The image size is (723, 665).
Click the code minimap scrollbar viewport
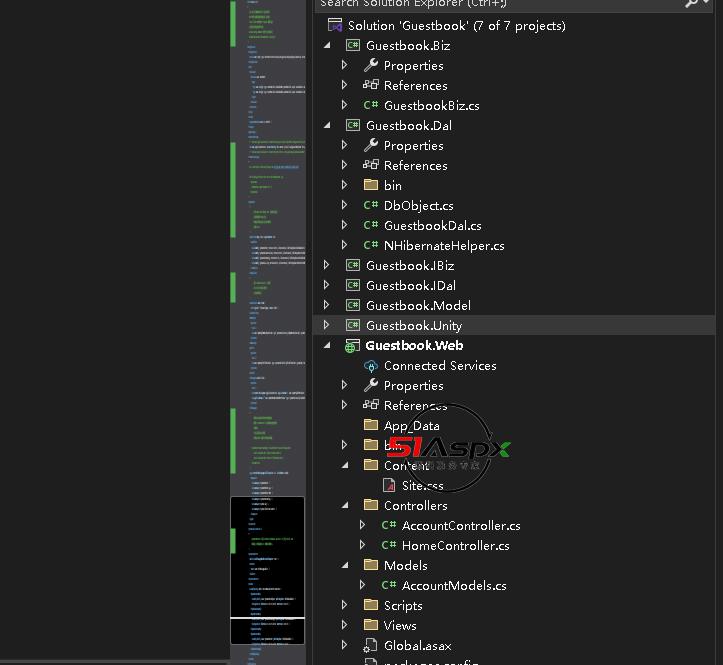coord(267,557)
